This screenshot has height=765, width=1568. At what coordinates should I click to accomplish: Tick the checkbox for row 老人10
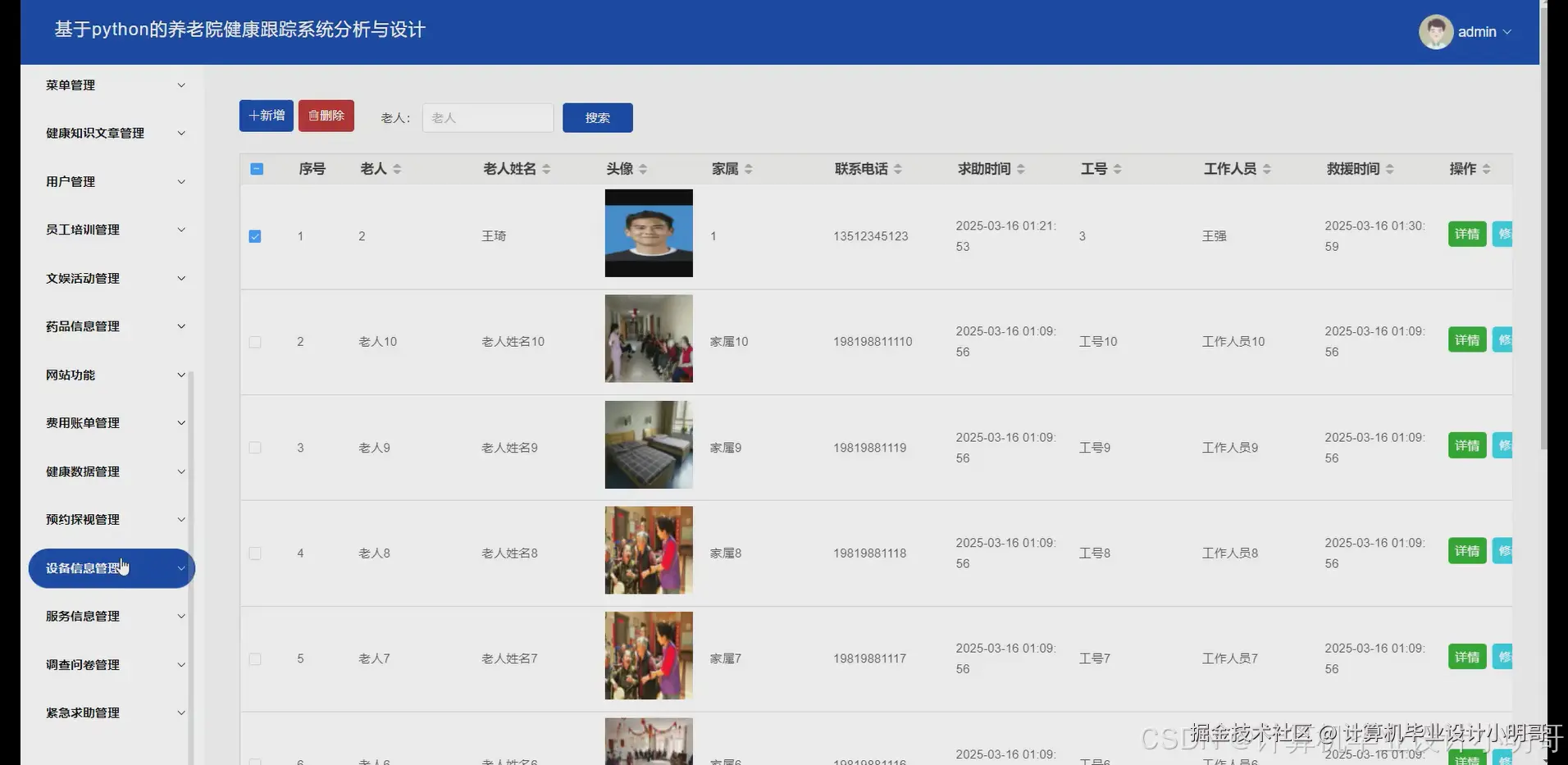point(255,342)
